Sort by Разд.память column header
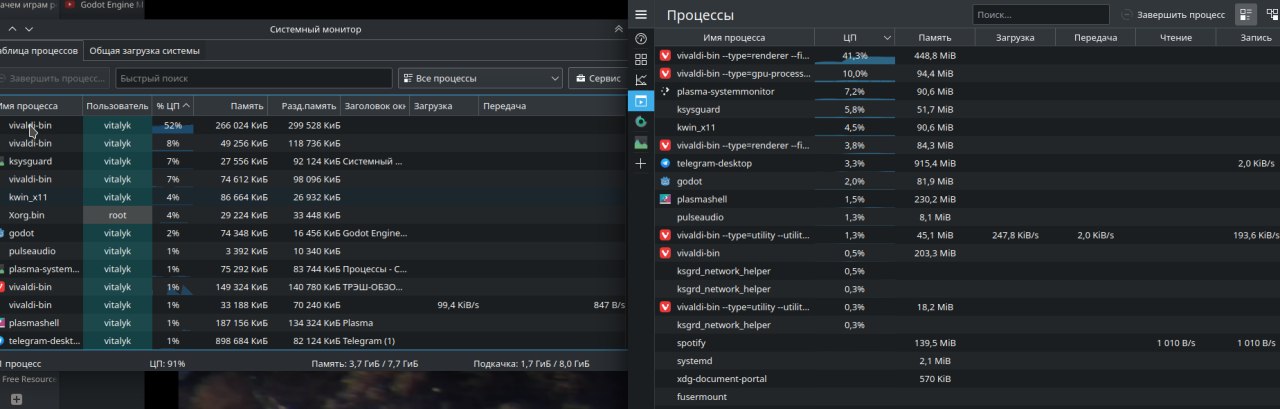The height and width of the screenshot is (409, 1280). click(306, 105)
